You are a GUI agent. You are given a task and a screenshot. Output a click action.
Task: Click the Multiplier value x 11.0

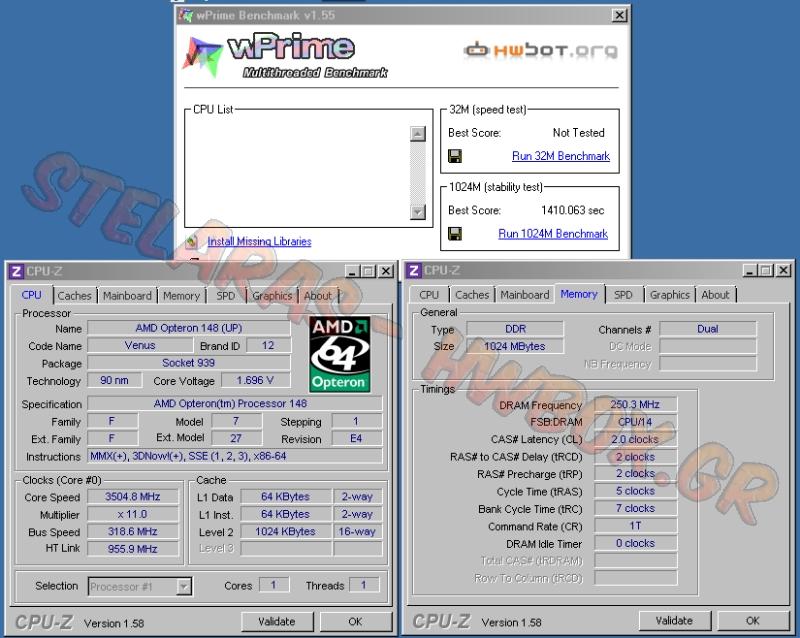point(133,514)
